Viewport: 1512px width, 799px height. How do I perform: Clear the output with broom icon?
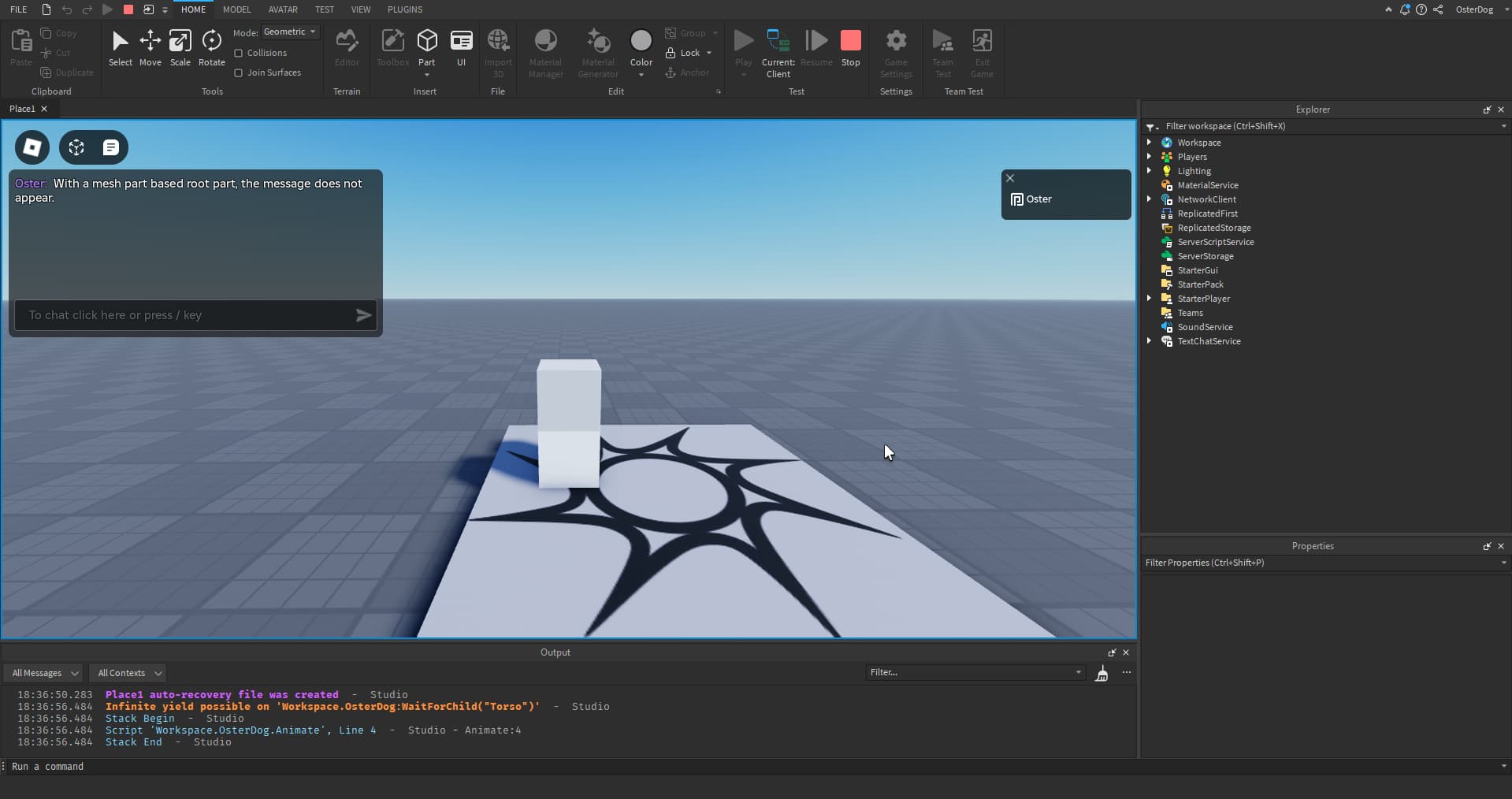coord(1101,674)
